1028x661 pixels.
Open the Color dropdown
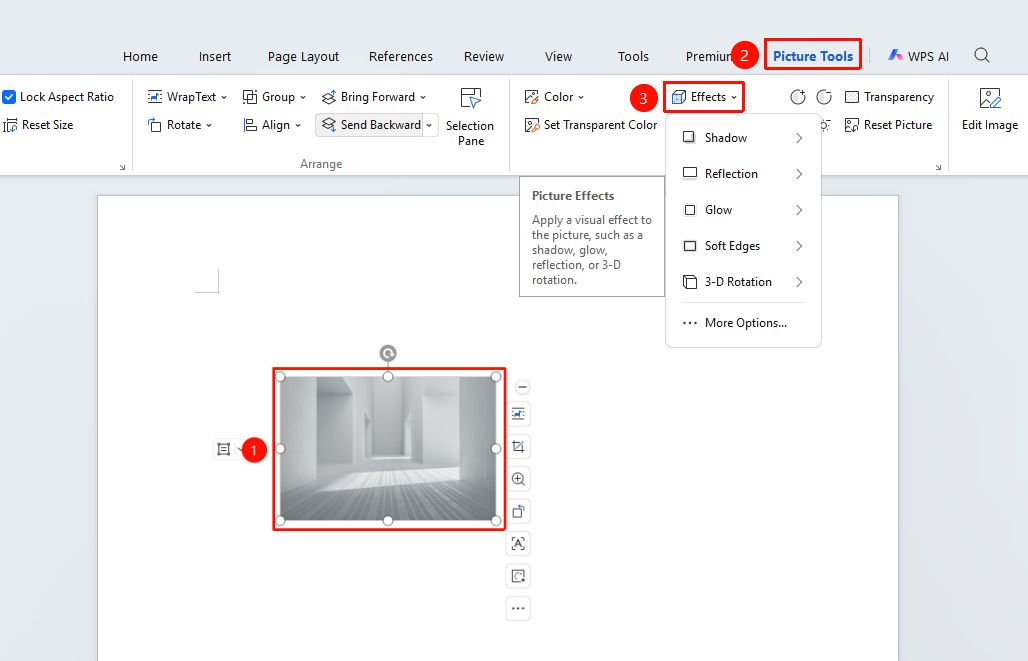tap(554, 97)
